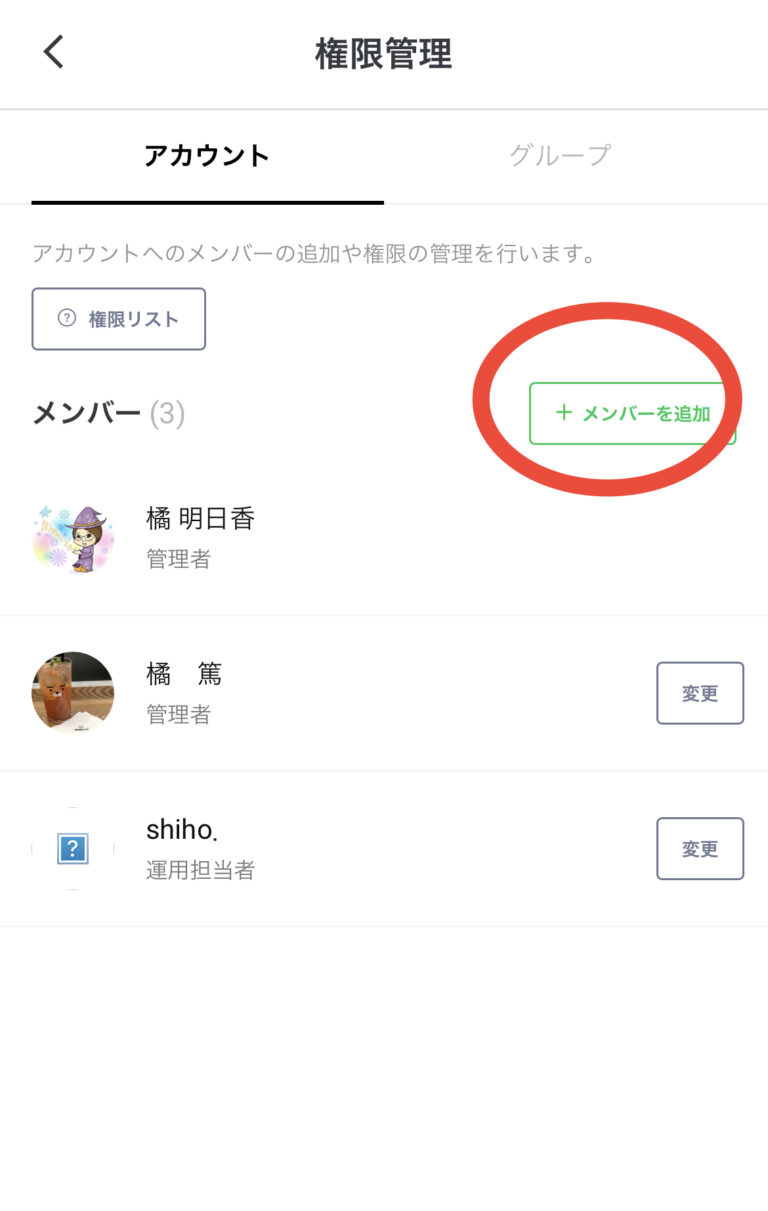Click the question mark icon in 権限リスト
The height and width of the screenshot is (1211, 768).
coord(67,319)
